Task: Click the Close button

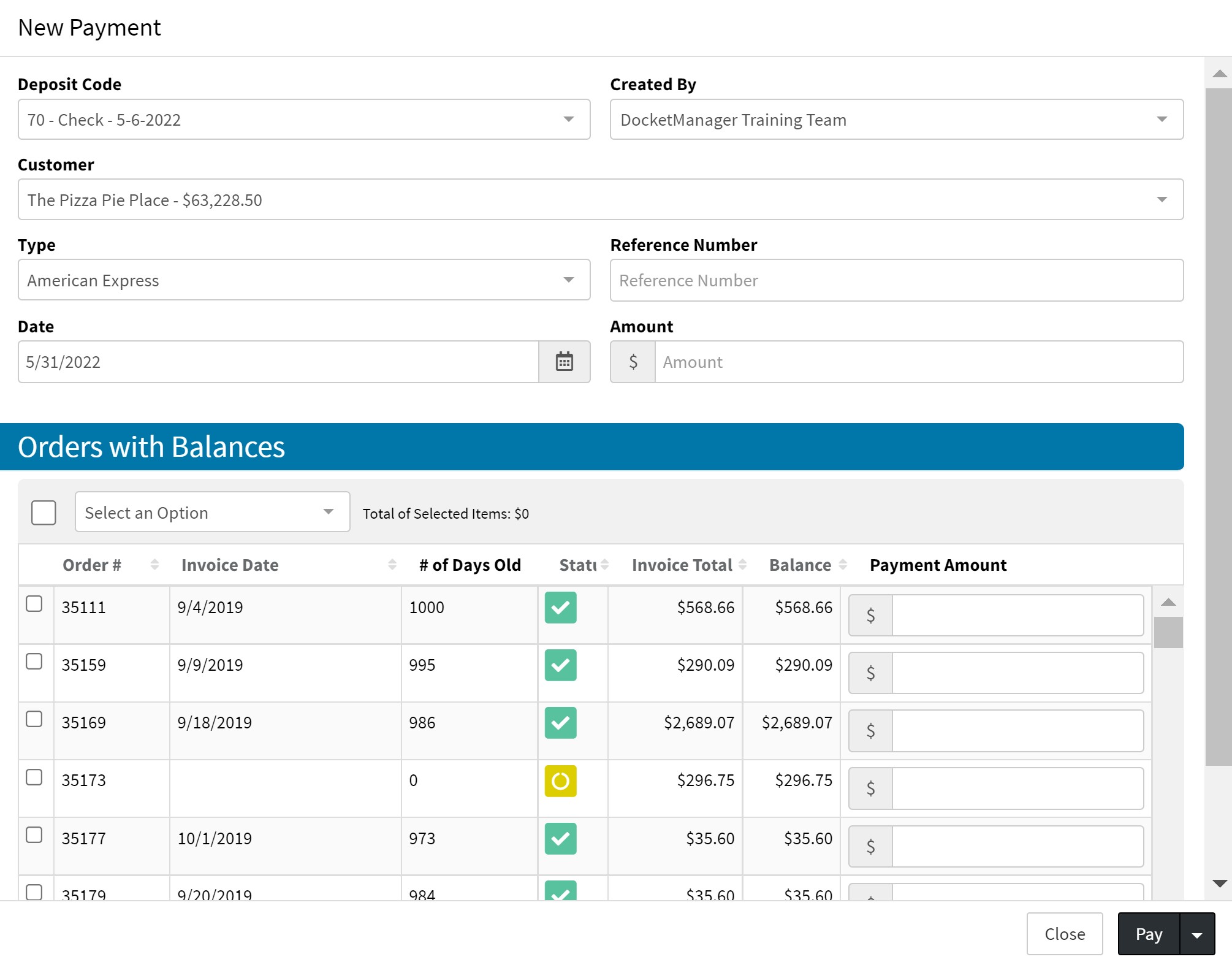Action: click(1065, 934)
